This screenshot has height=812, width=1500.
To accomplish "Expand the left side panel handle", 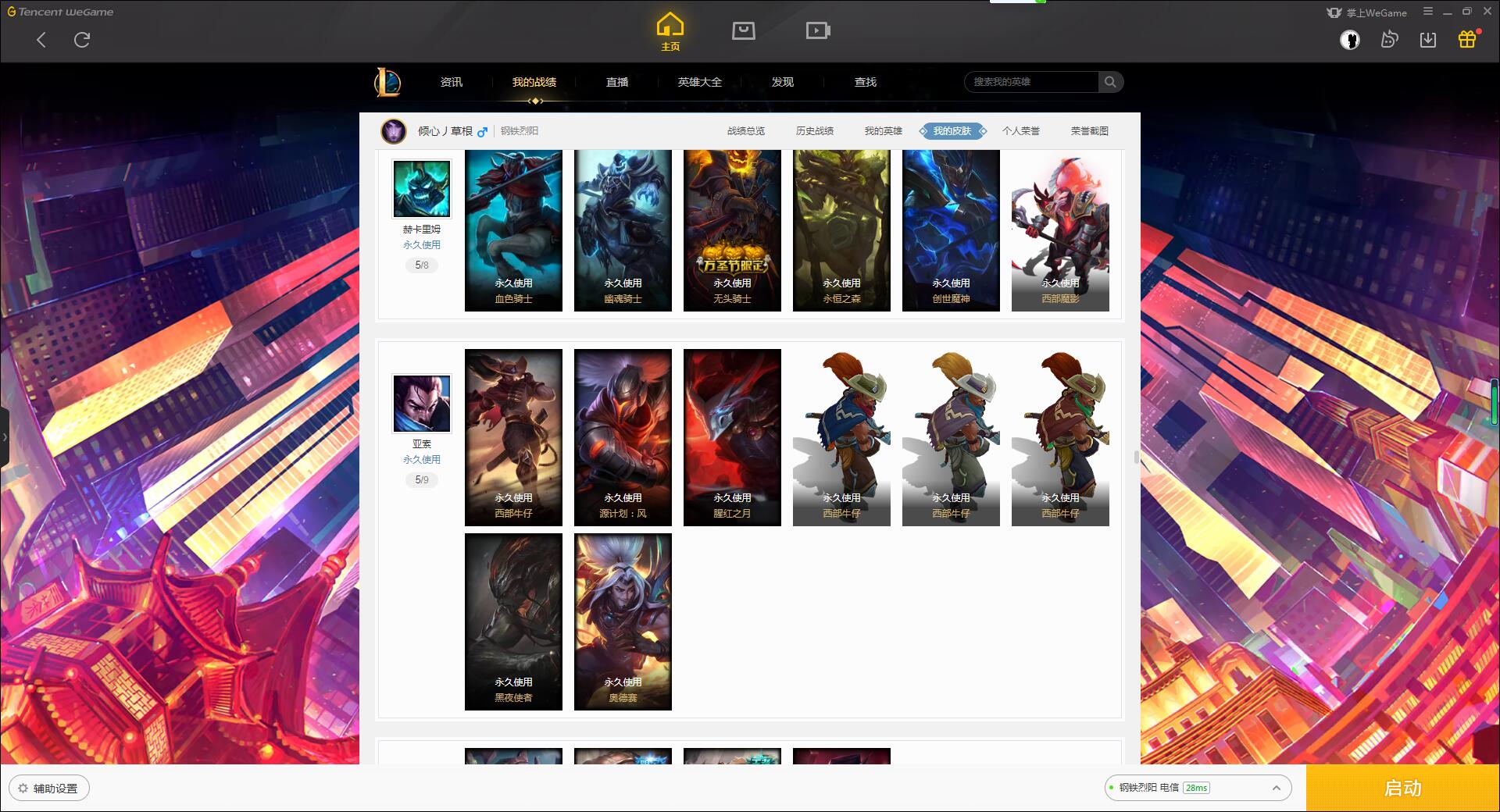I will coord(4,437).
